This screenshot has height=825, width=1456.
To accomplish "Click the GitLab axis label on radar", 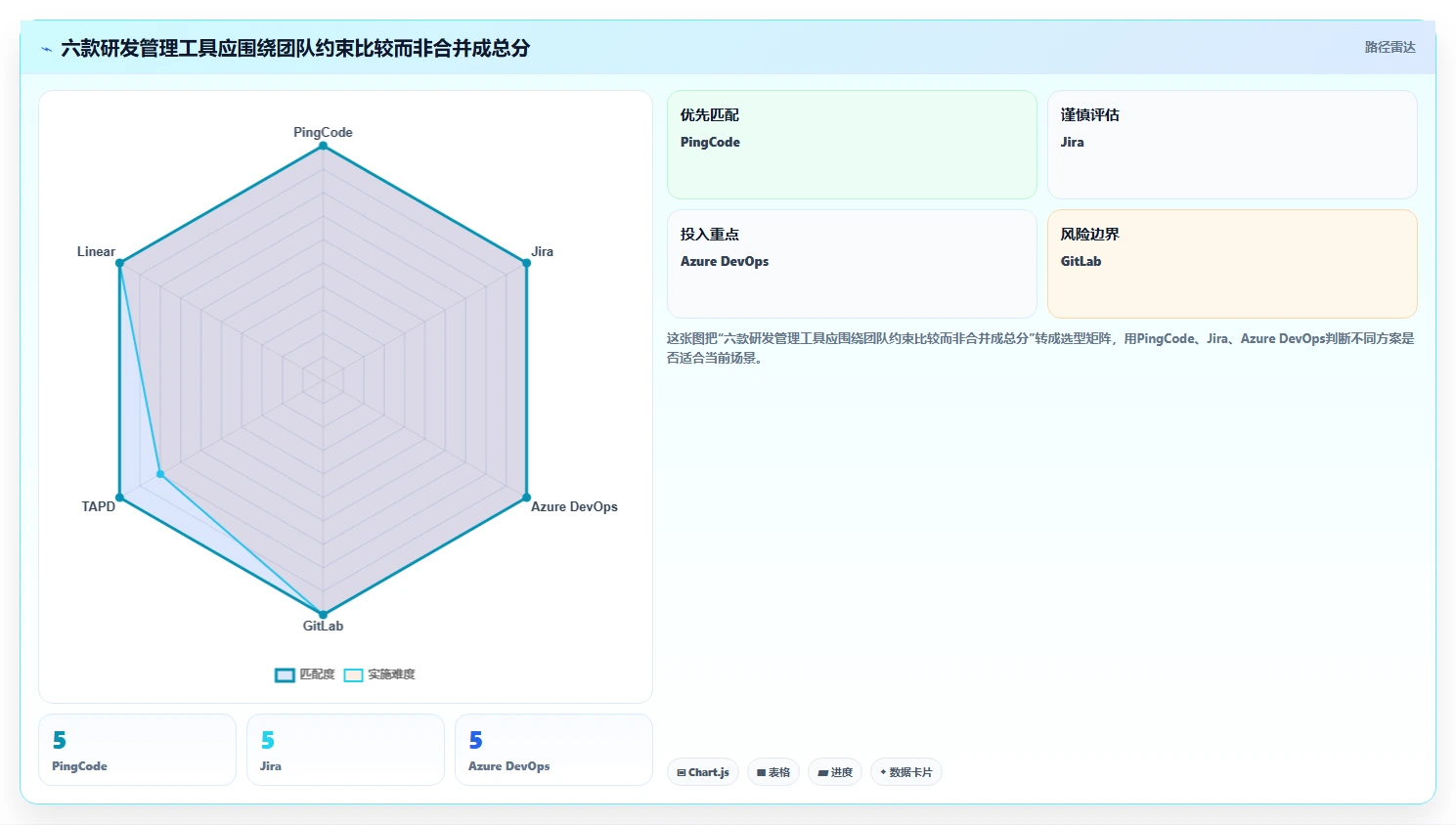I will (x=323, y=626).
